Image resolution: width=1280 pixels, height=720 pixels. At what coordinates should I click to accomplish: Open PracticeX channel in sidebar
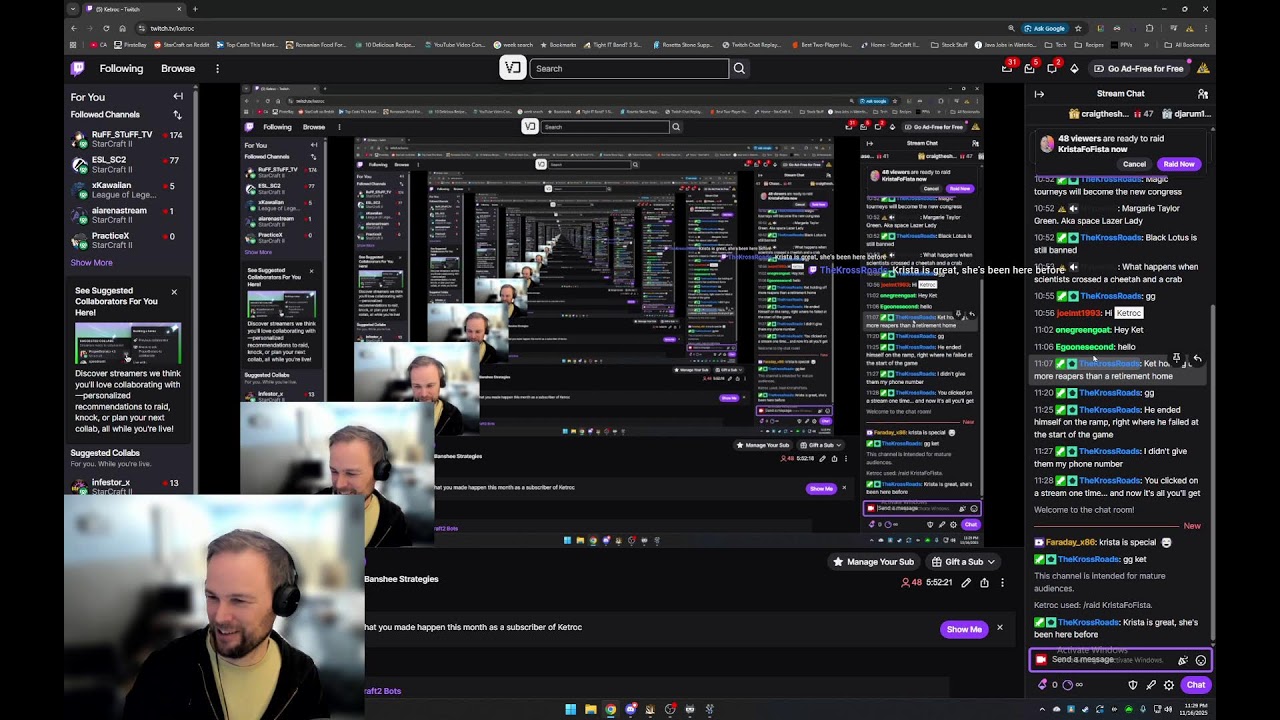tap(128, 240)
